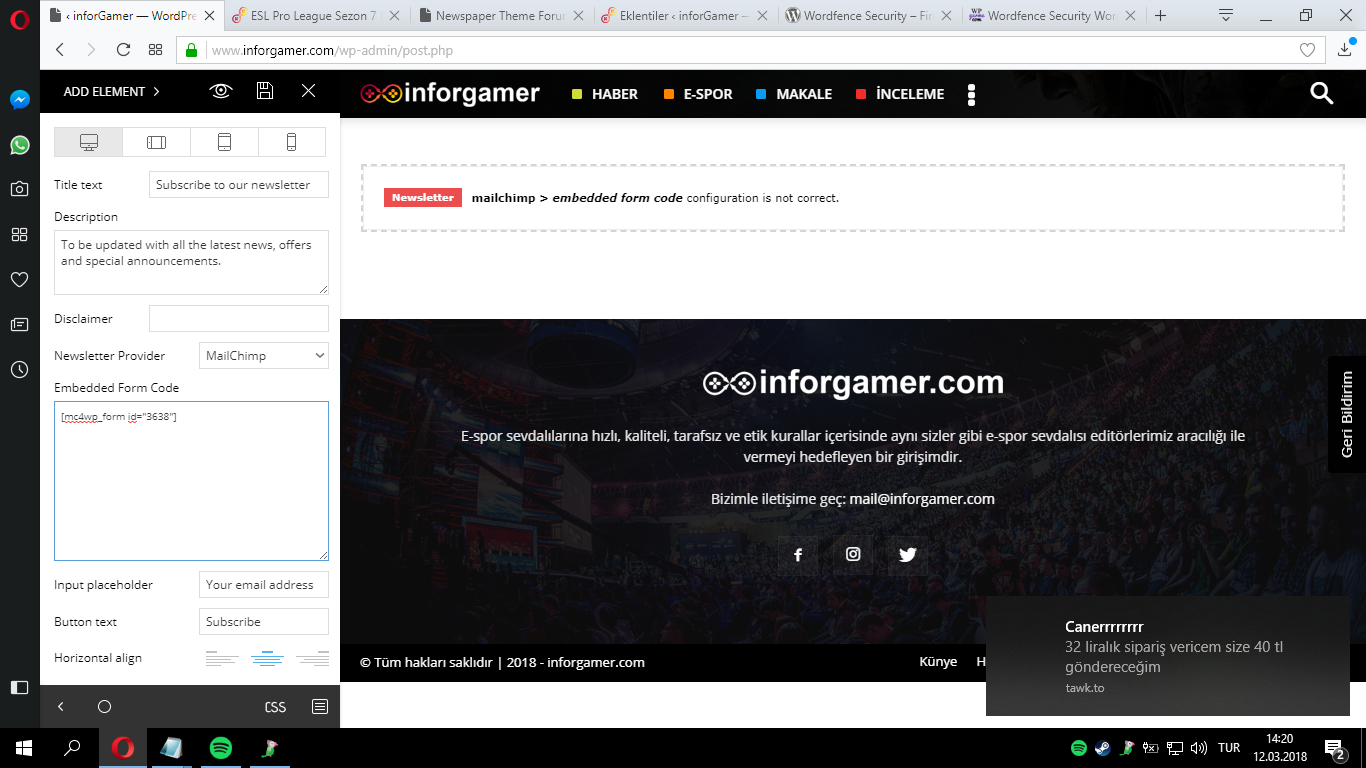
Task: Go back with the browser back arrow
Action: pyautogui.click(x=60, y=49)
